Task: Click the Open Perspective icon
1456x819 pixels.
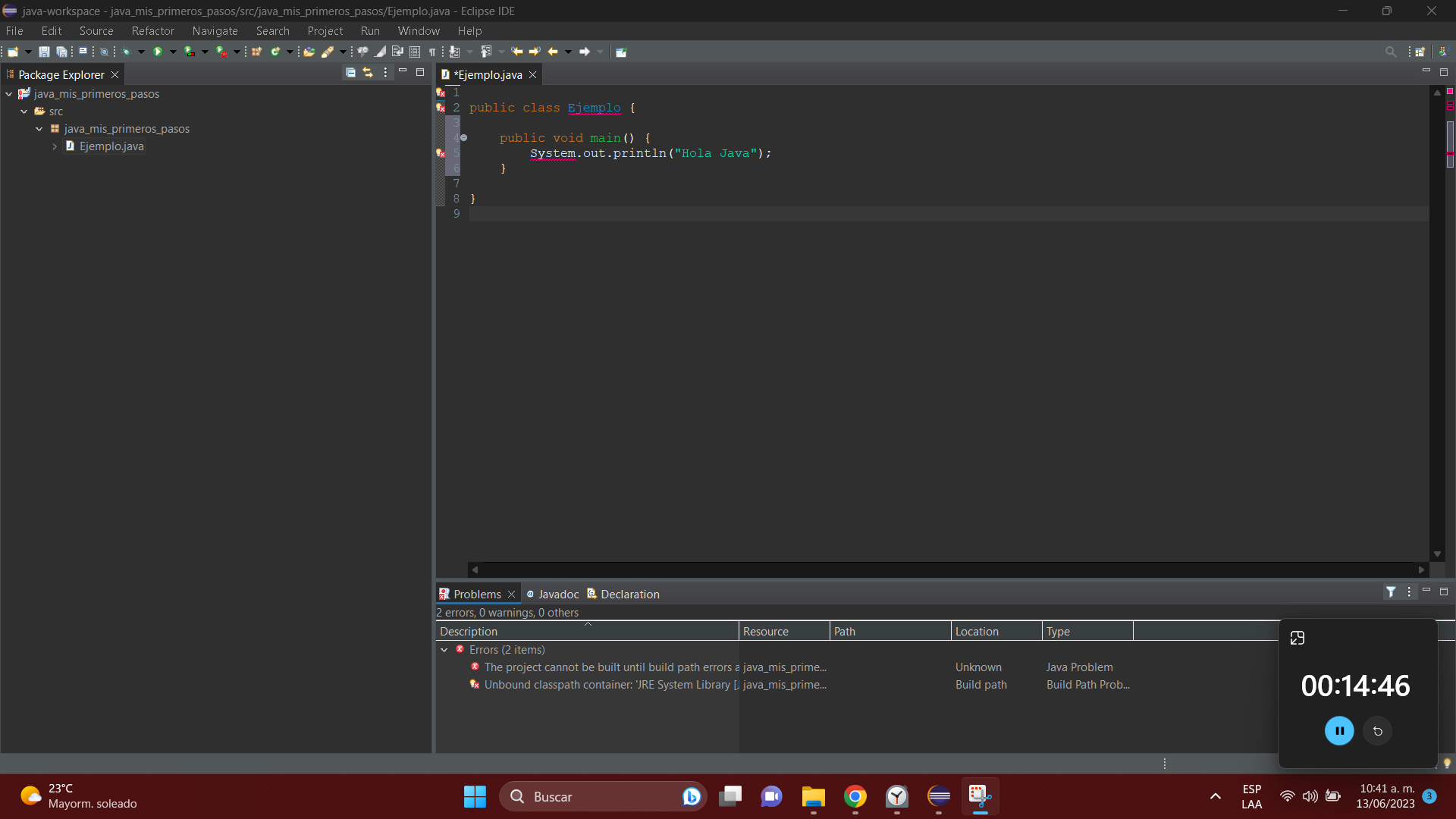Action: click(x=1420, y=52)
